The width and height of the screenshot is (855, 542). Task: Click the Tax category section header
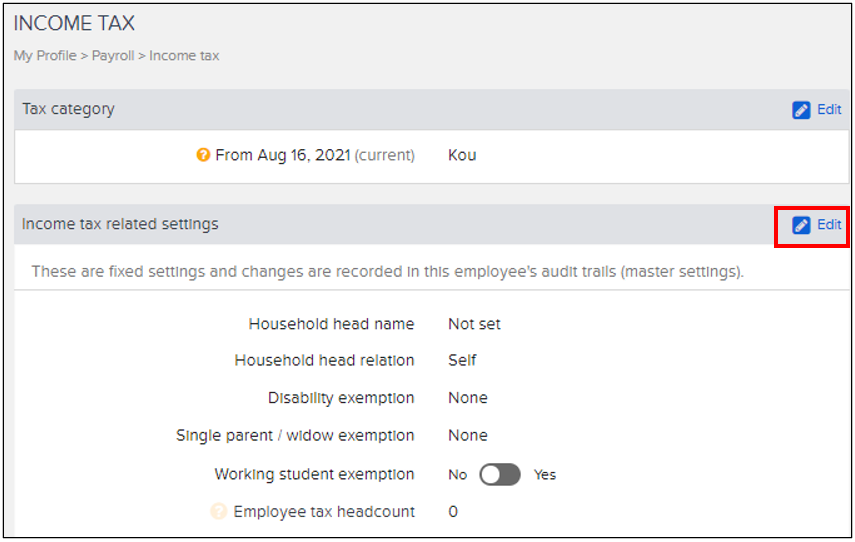(69, 109)
